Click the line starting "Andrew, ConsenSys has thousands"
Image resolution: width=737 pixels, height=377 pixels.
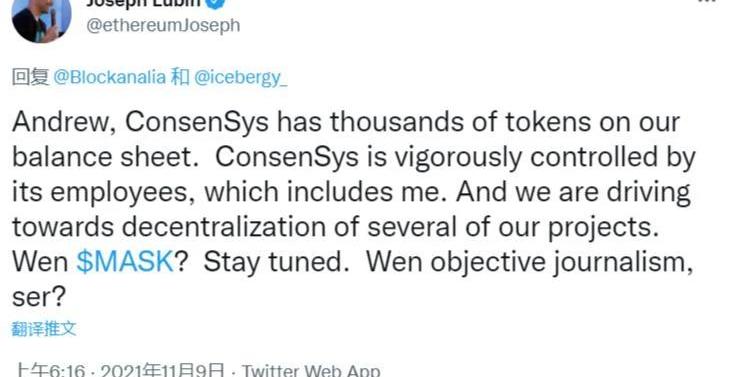345,122
